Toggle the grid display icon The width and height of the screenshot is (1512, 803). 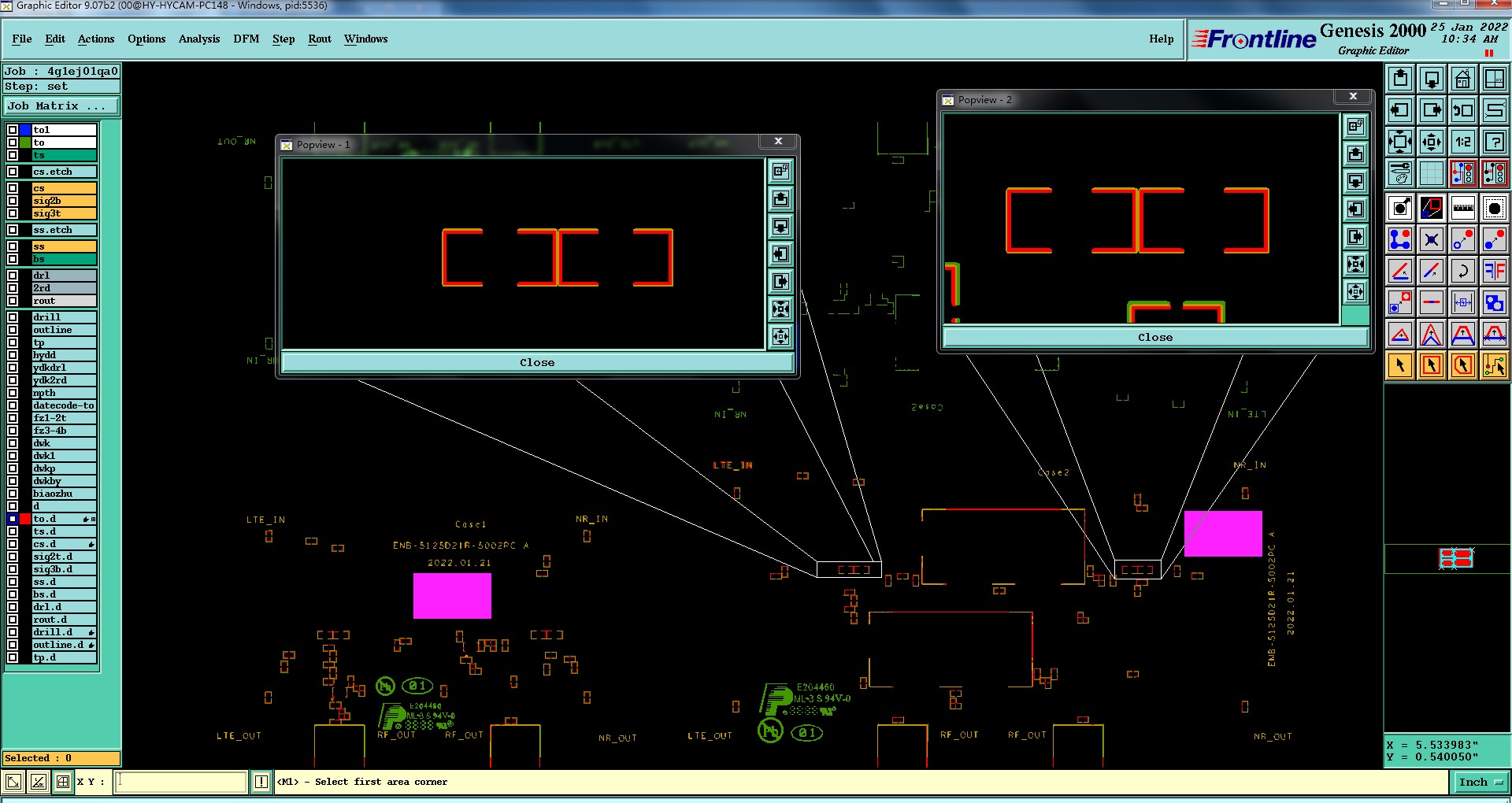[x=1431, y=173]
